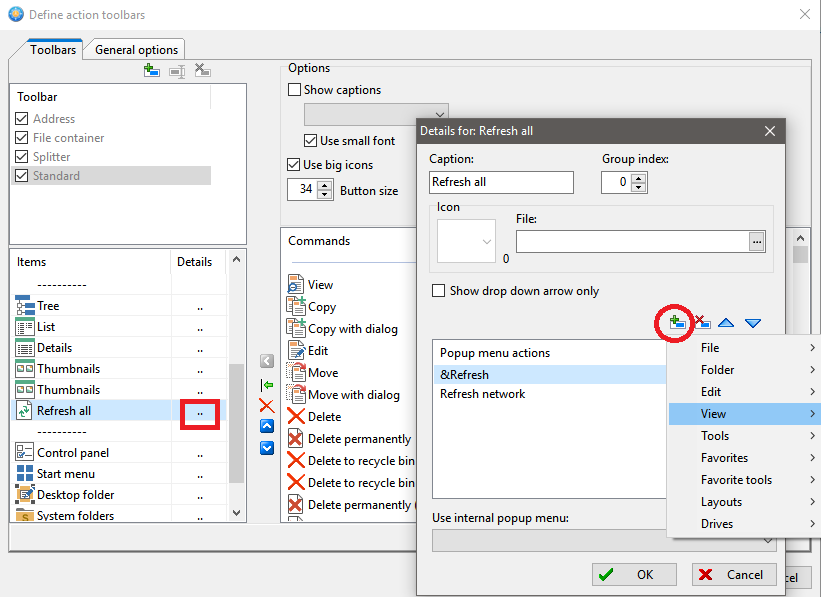
Task: Browse for icon file with ellipsis button
Action: click(x=757, y=241)
